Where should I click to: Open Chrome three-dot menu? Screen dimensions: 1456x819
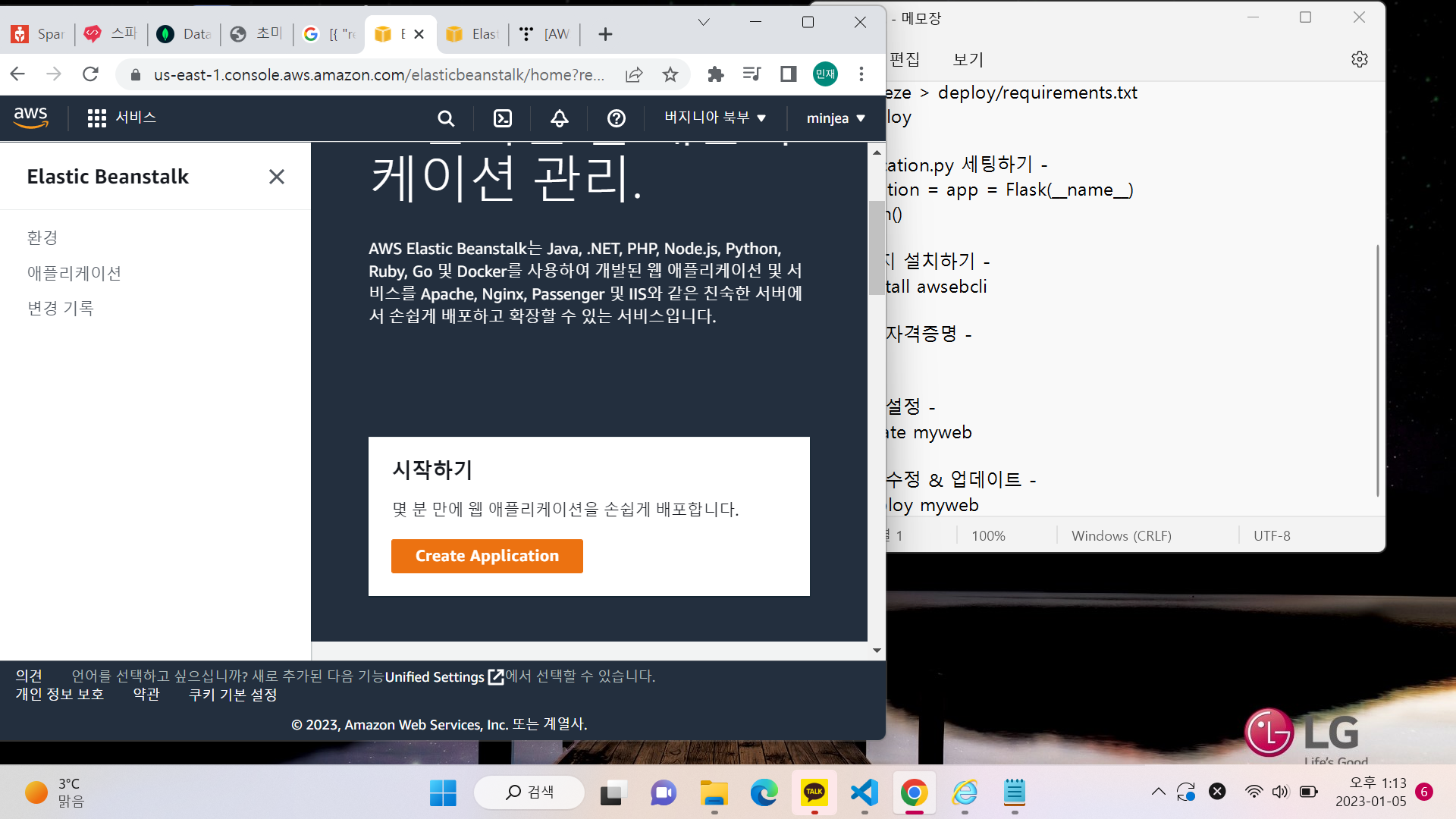click(x=861, y=74)
